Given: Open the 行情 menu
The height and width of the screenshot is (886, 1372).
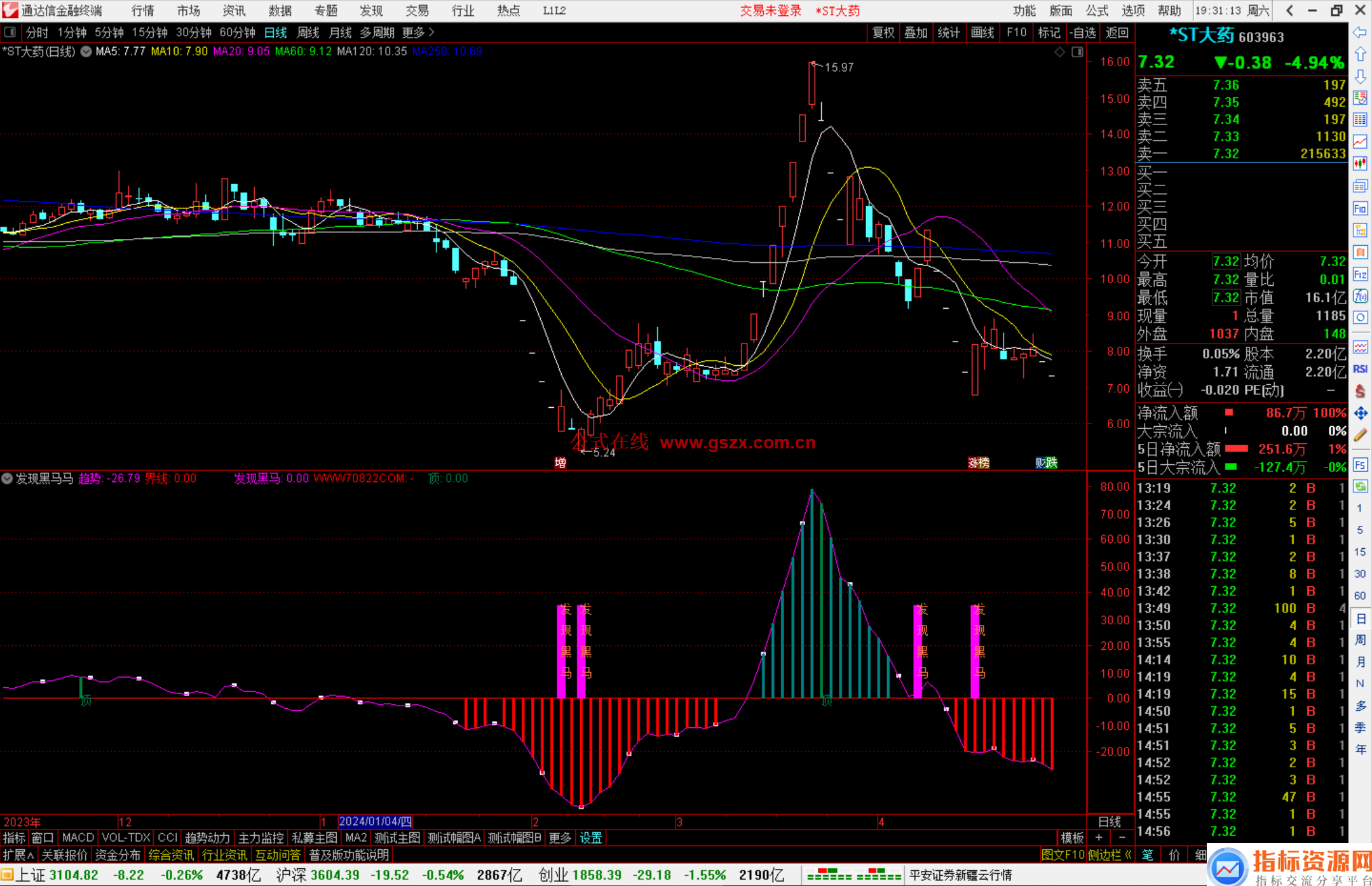Looking at the screenshot, I should [142, 10].
